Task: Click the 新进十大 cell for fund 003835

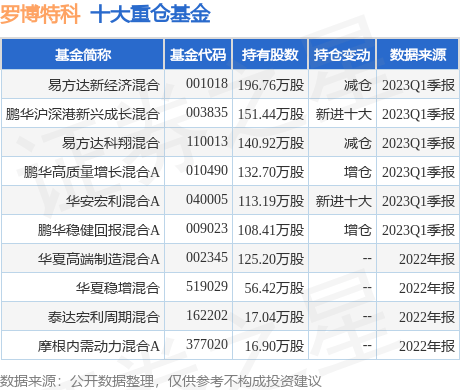Action: pos(344,114)
